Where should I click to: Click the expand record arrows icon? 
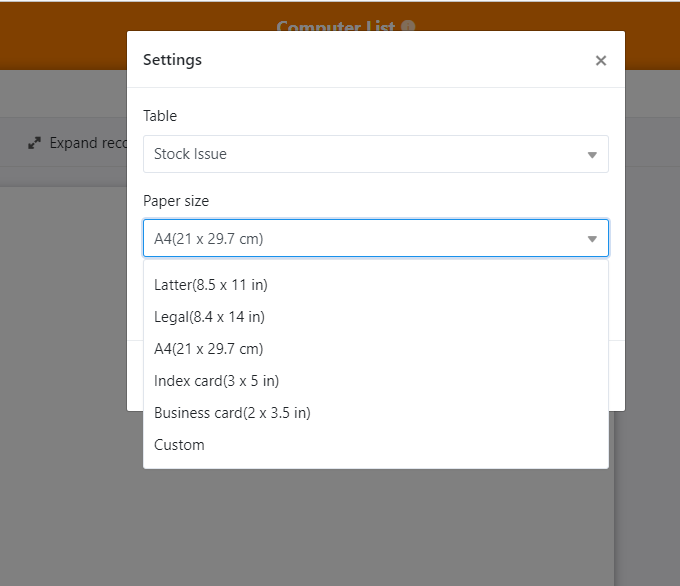click(x=35, y=143)
